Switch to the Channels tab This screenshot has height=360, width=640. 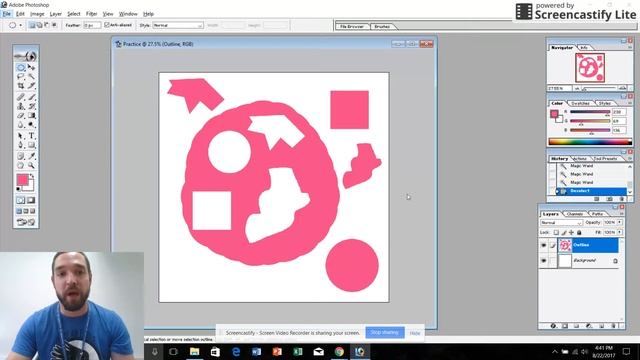click(575, 214)
